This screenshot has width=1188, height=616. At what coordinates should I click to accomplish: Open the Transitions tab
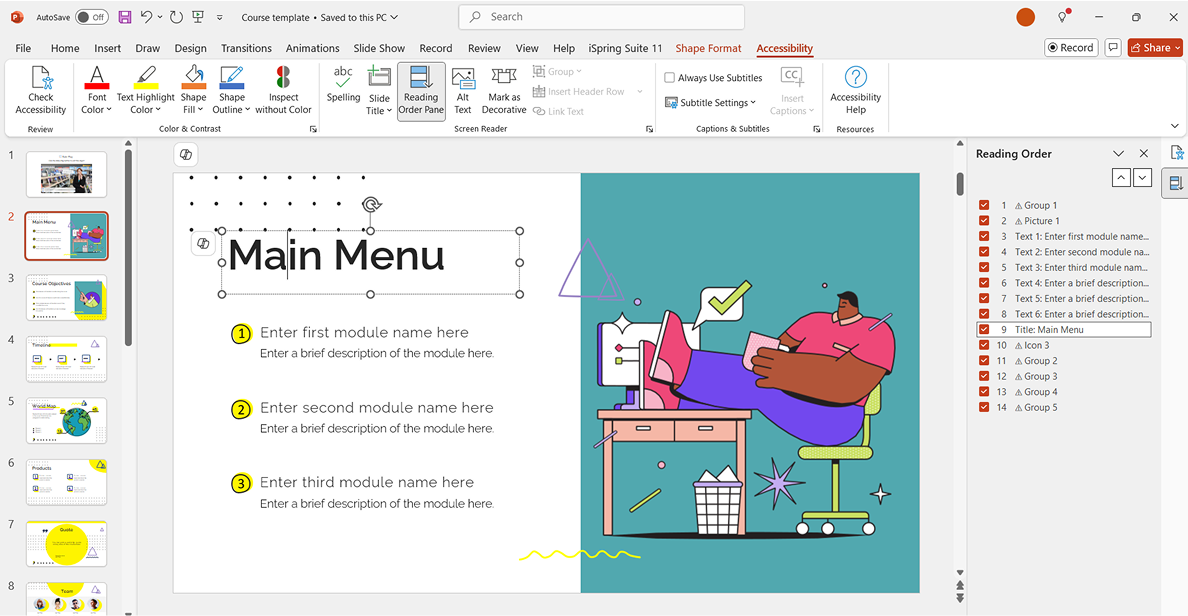246,48
